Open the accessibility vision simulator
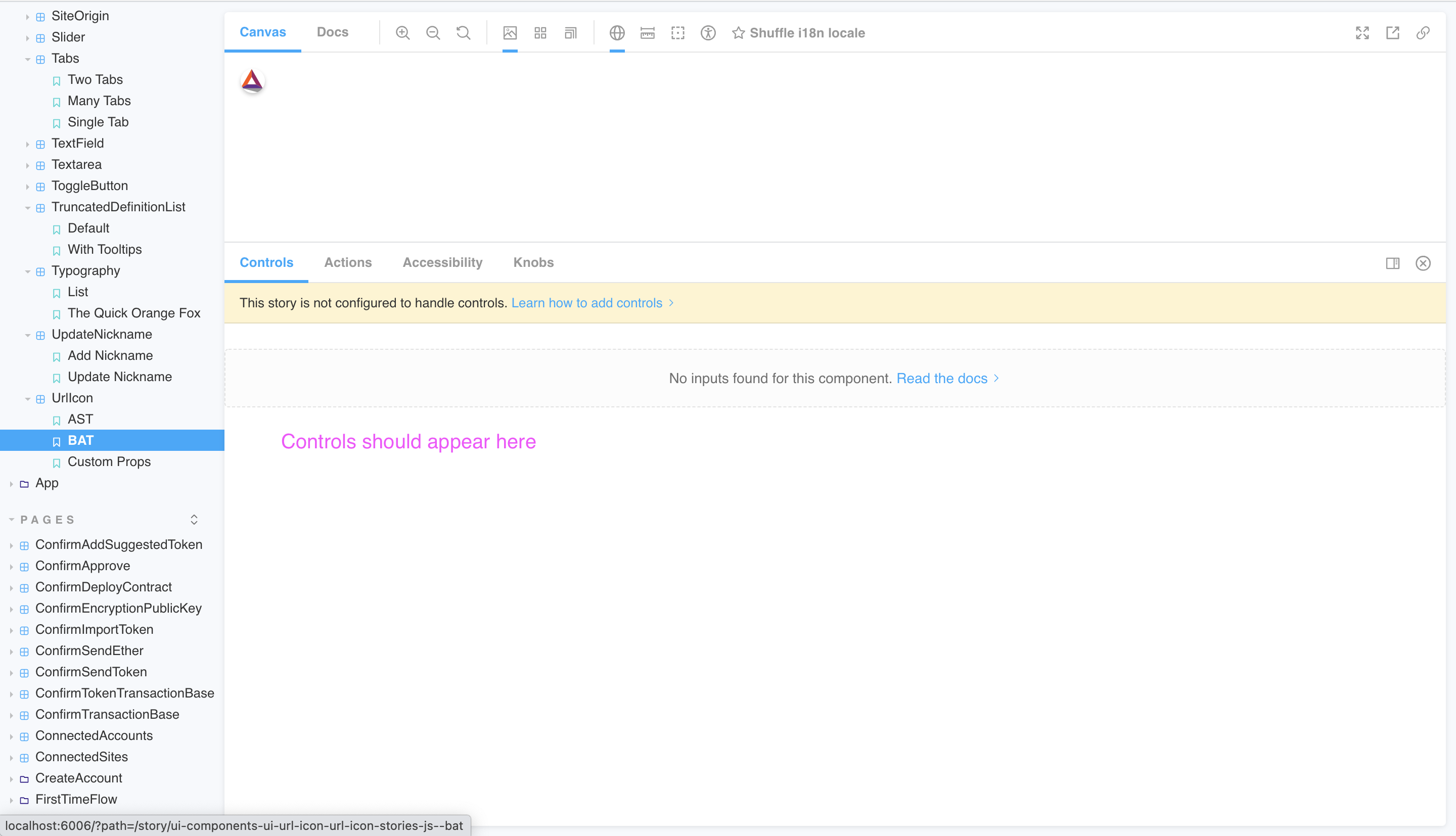 [x=708, y=33]
